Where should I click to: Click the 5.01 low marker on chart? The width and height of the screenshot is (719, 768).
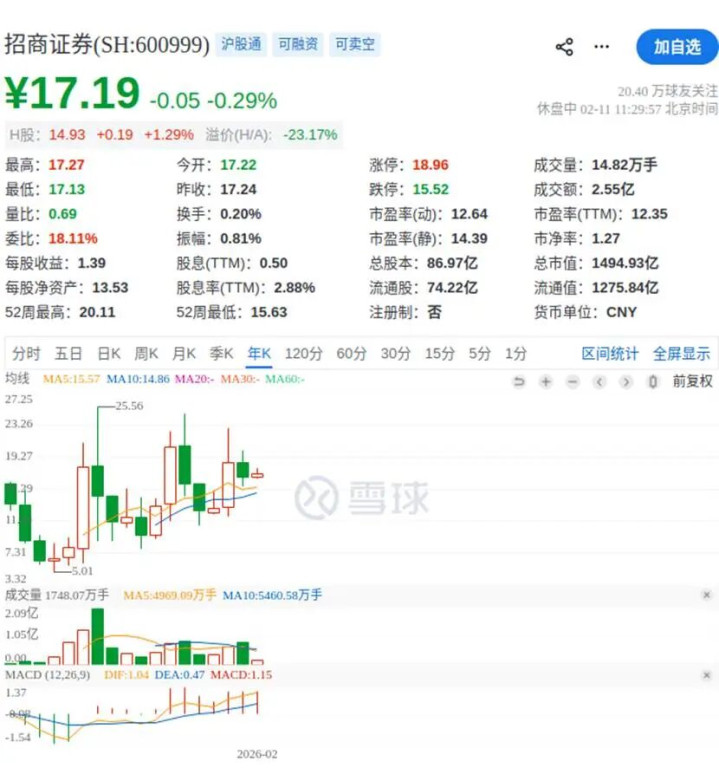[82, 571]
